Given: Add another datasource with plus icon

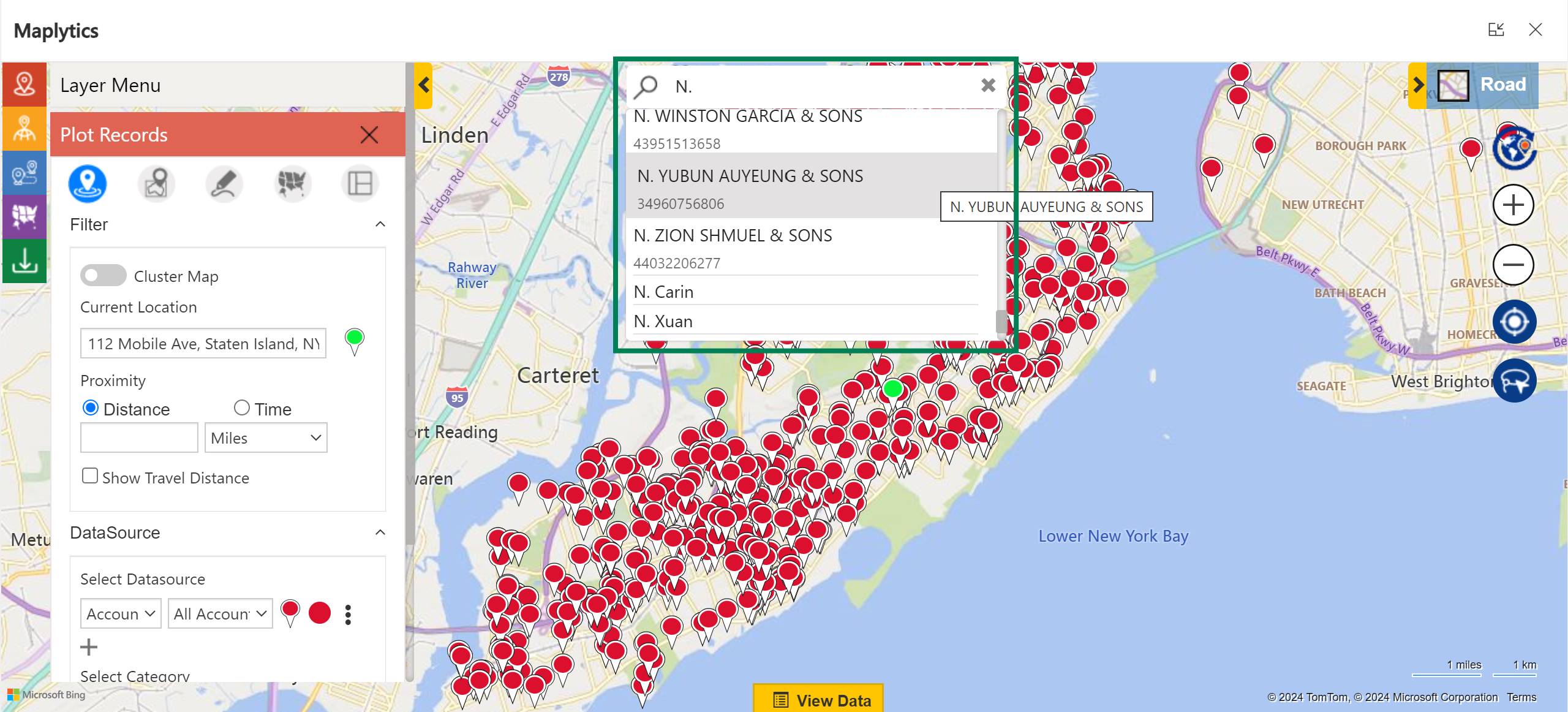Looking at the screenshot, I should 89,647.
